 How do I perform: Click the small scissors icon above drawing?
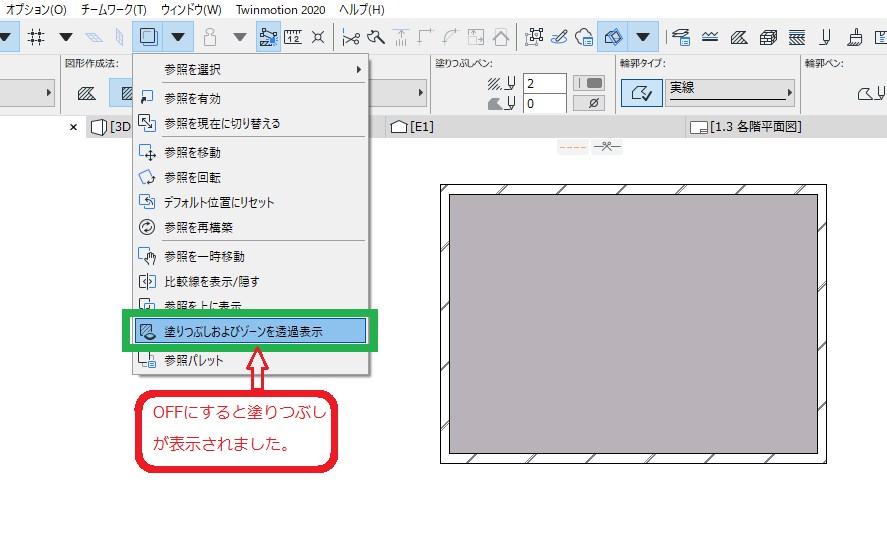tap(606, 147)
